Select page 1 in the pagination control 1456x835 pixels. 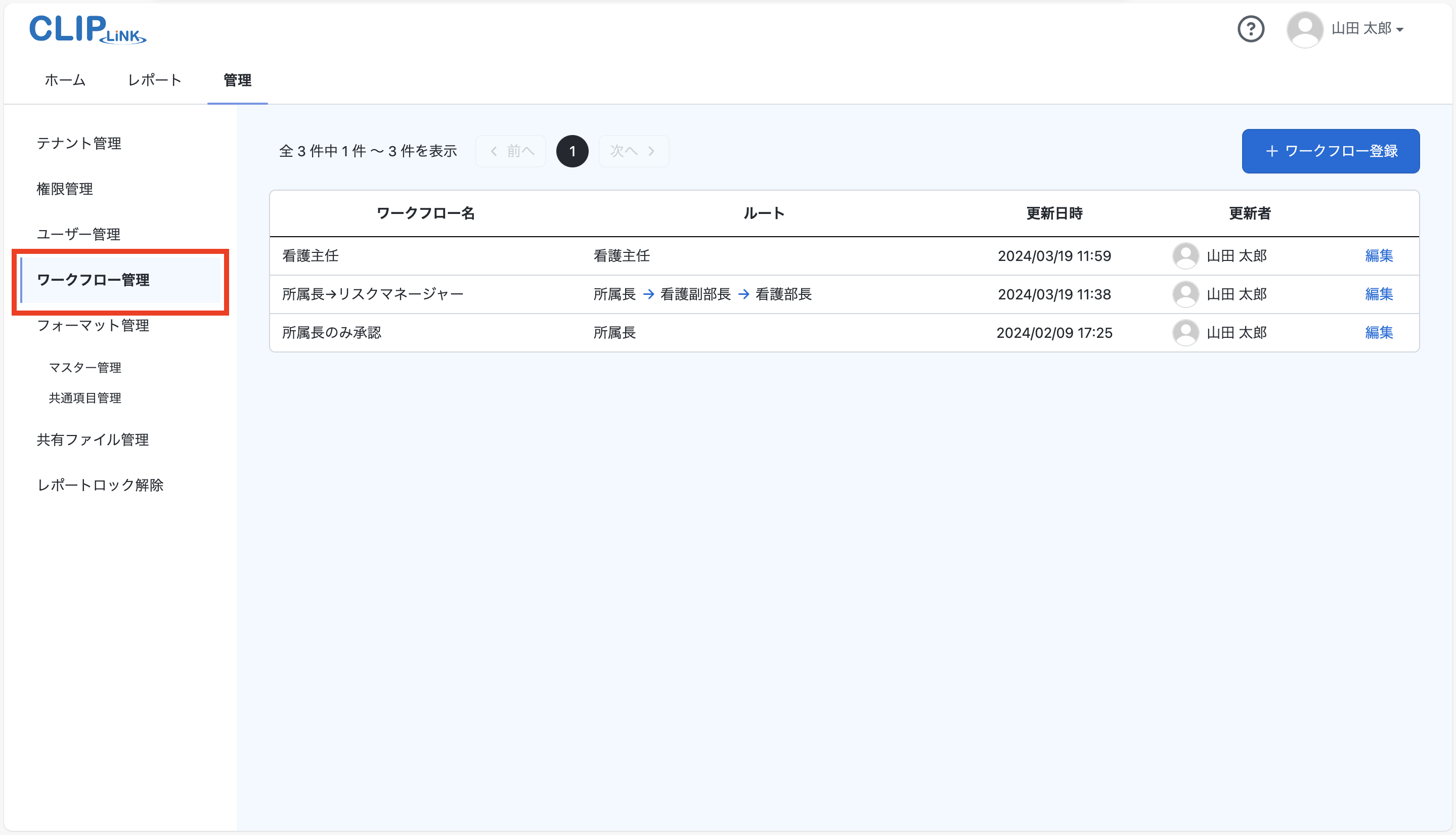click(572, 151)
